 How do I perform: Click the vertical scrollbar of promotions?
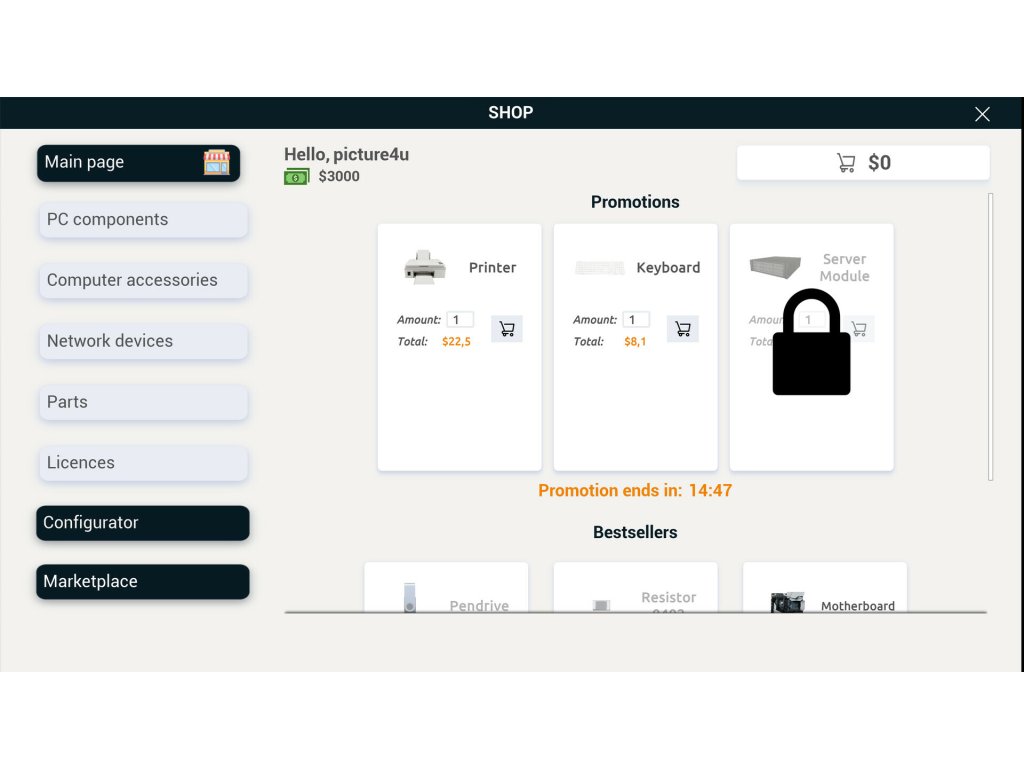click(x=991, y=337)
